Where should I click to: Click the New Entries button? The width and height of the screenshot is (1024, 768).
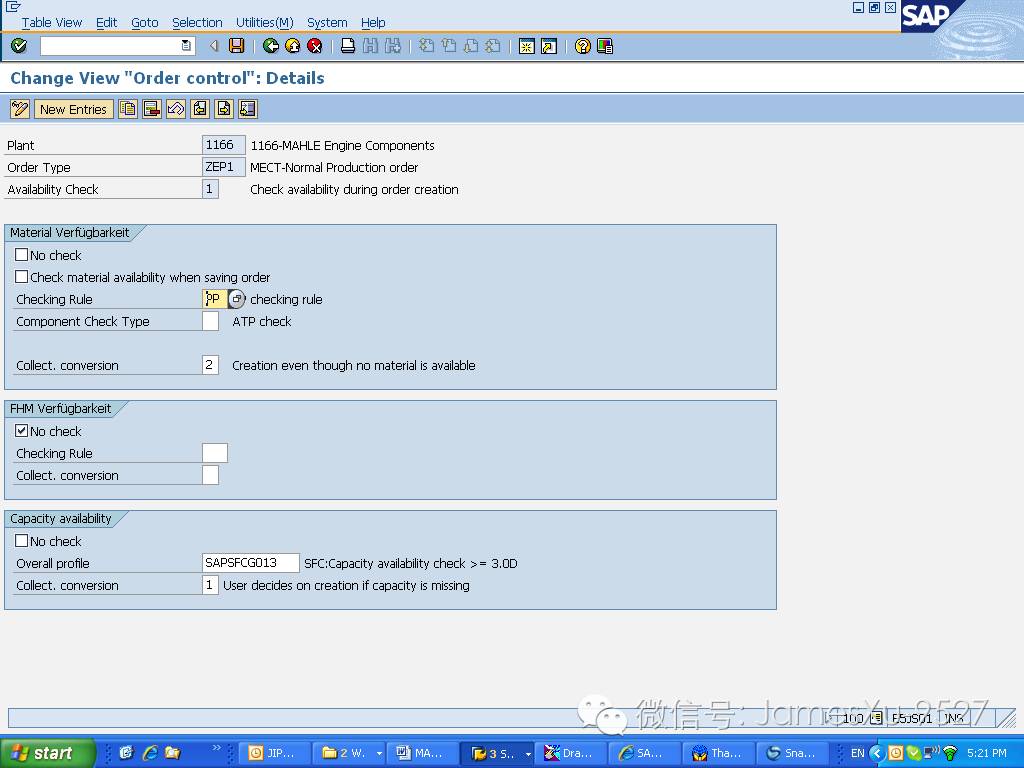point(73,109)
